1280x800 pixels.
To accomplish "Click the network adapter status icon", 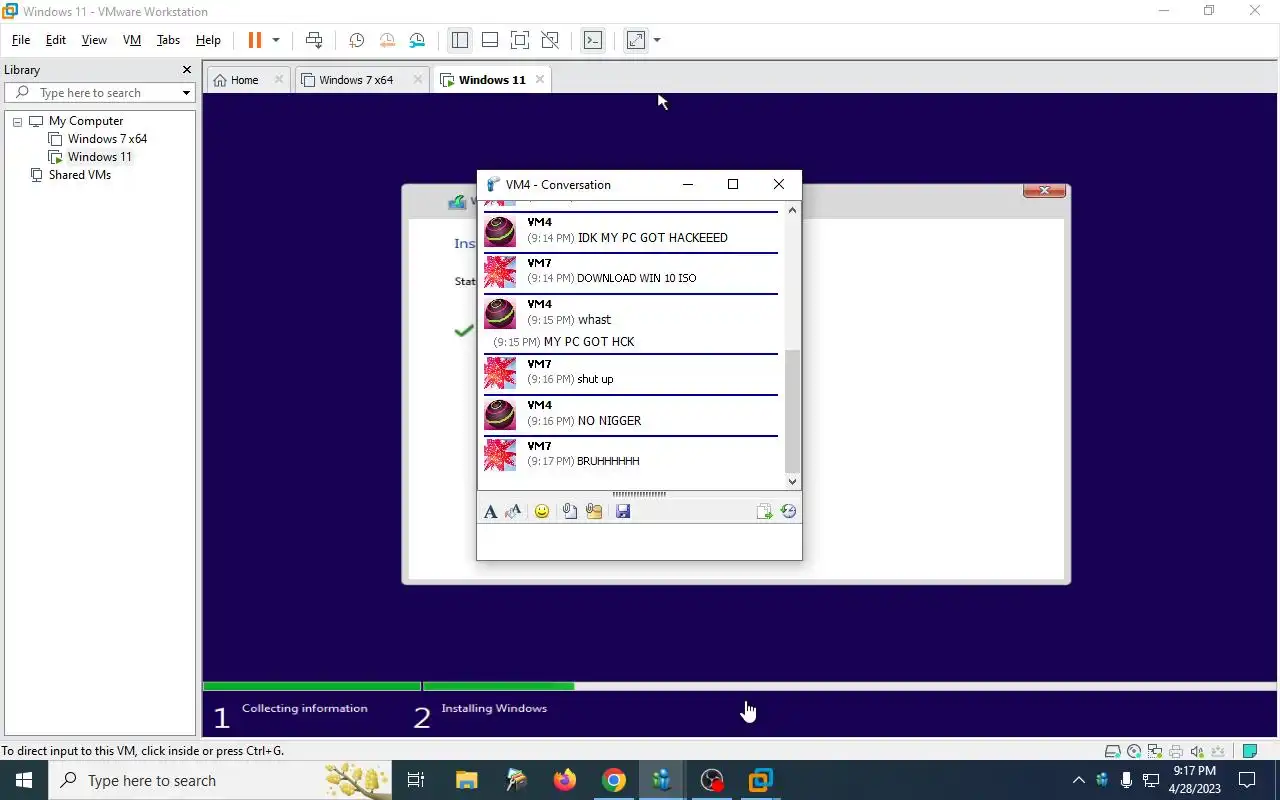I will click(x=1155, y=751).
